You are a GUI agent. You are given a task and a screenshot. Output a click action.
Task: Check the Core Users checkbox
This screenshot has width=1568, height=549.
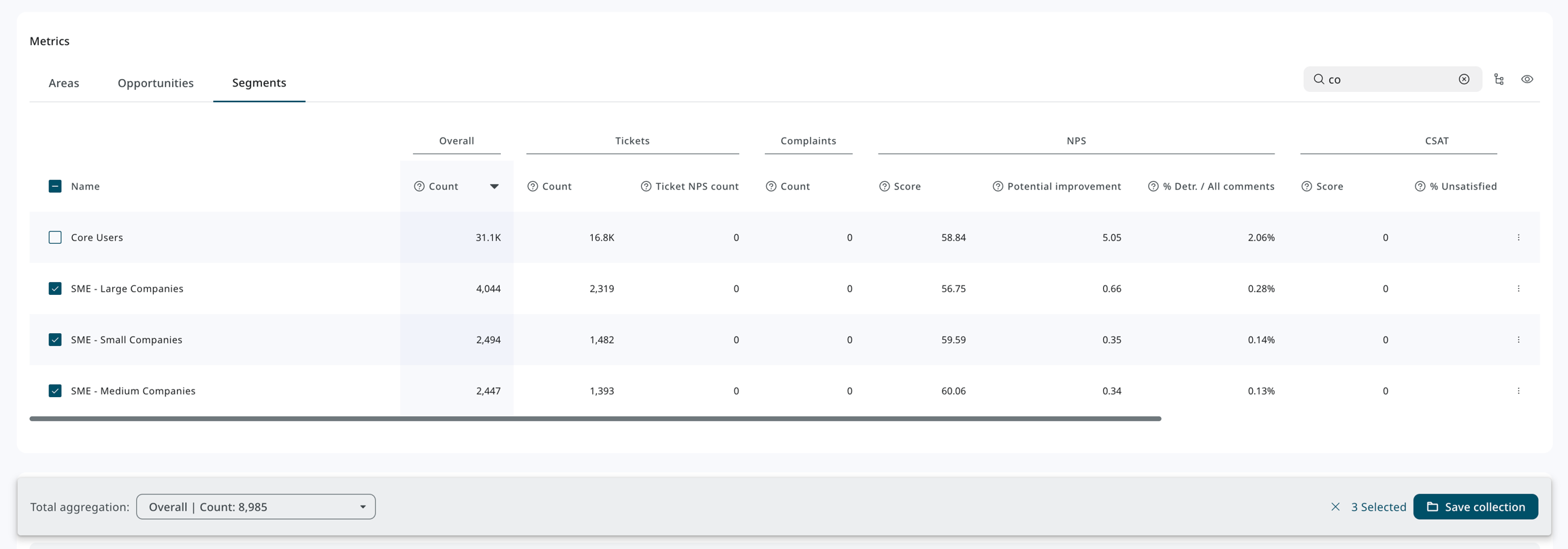55,238
